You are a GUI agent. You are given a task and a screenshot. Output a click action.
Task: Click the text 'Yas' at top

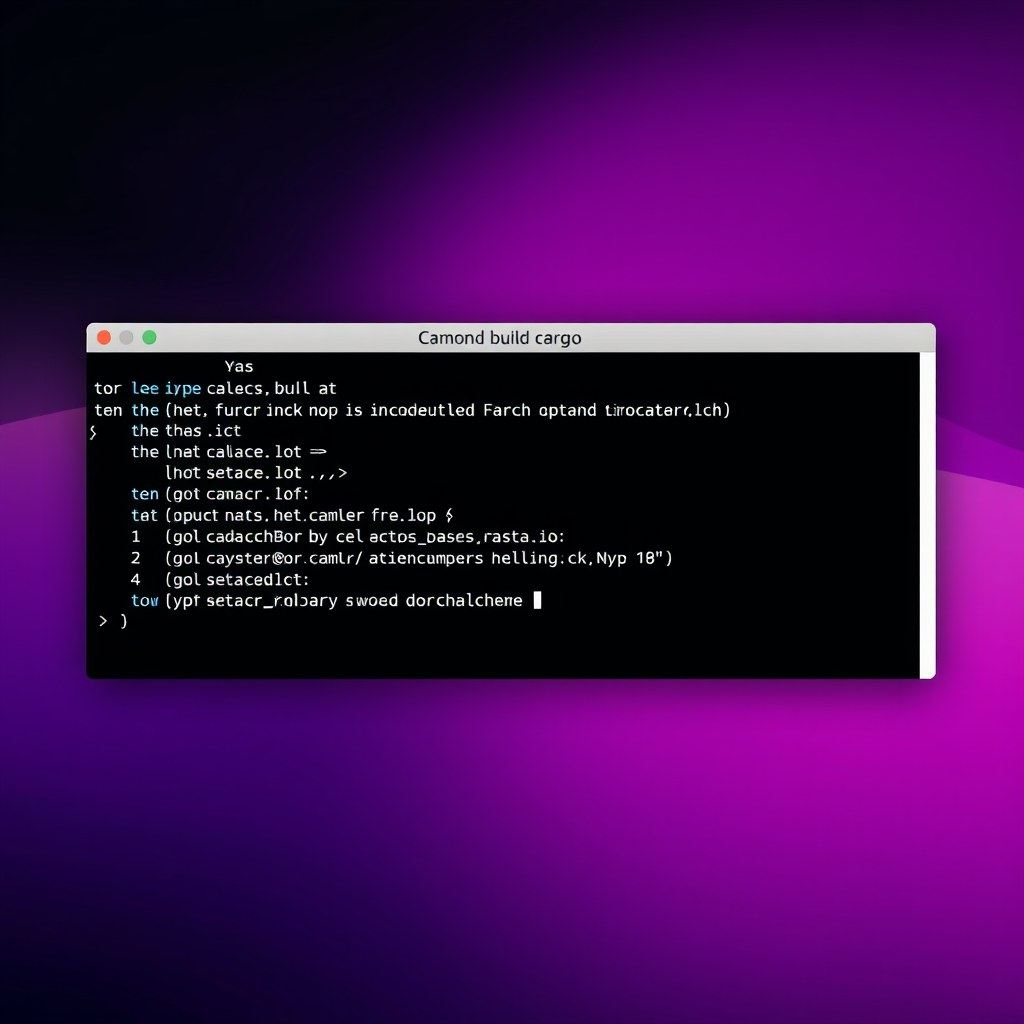point(239,366)
